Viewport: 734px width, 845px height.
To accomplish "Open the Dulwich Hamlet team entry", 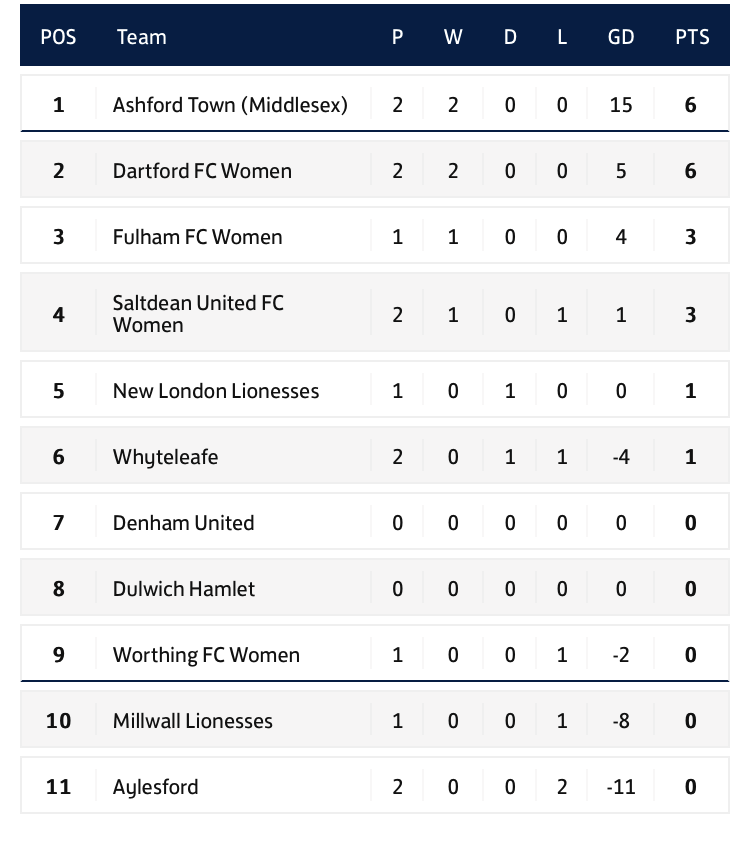I will point(184,589).
